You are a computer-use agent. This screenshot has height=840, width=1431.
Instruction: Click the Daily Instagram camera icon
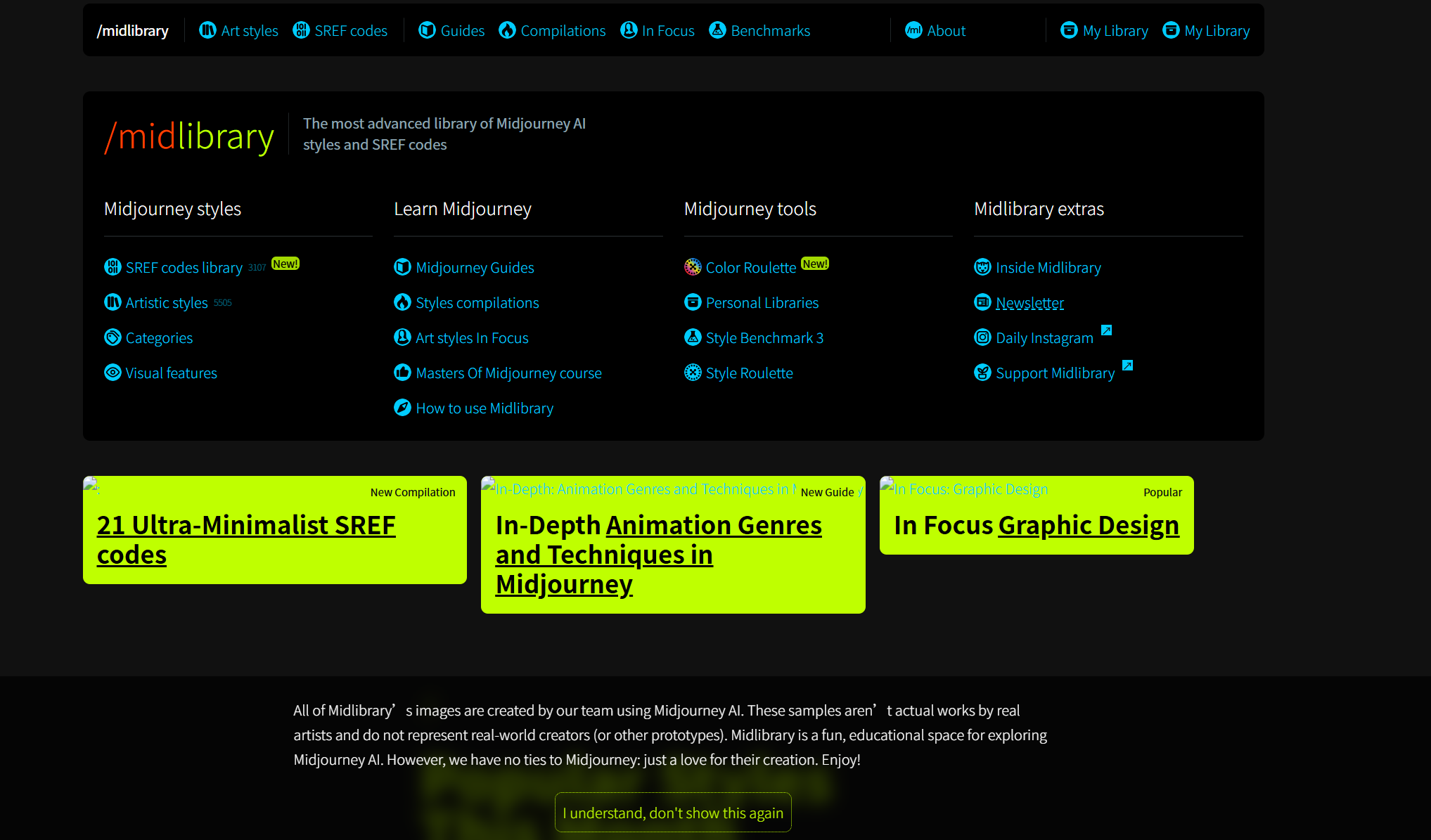[982, 337]
